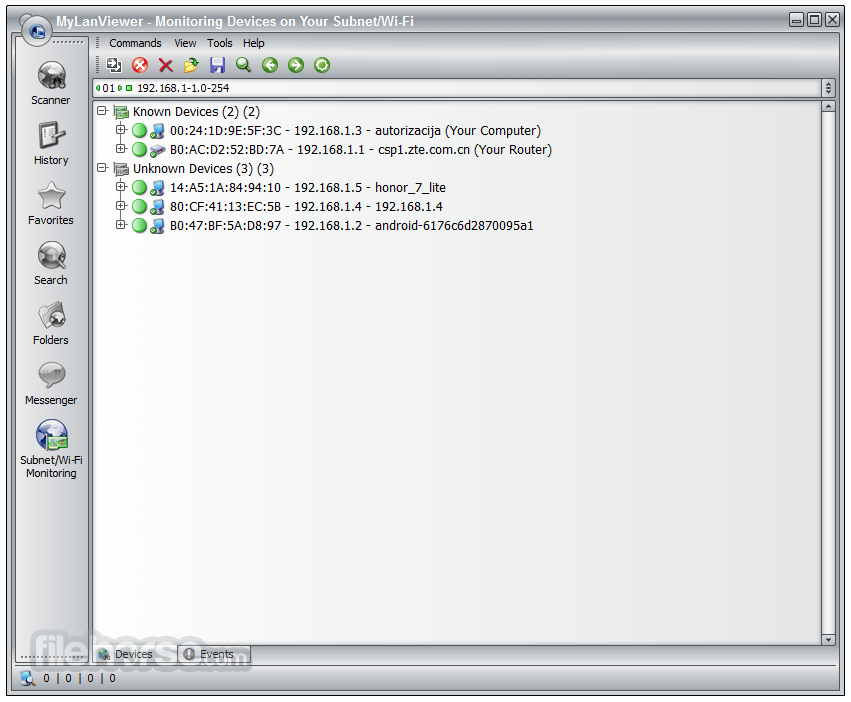The width and height of the screenshot is (851, 702).
Task: Click the green back arrow icon
Action: 270,65
